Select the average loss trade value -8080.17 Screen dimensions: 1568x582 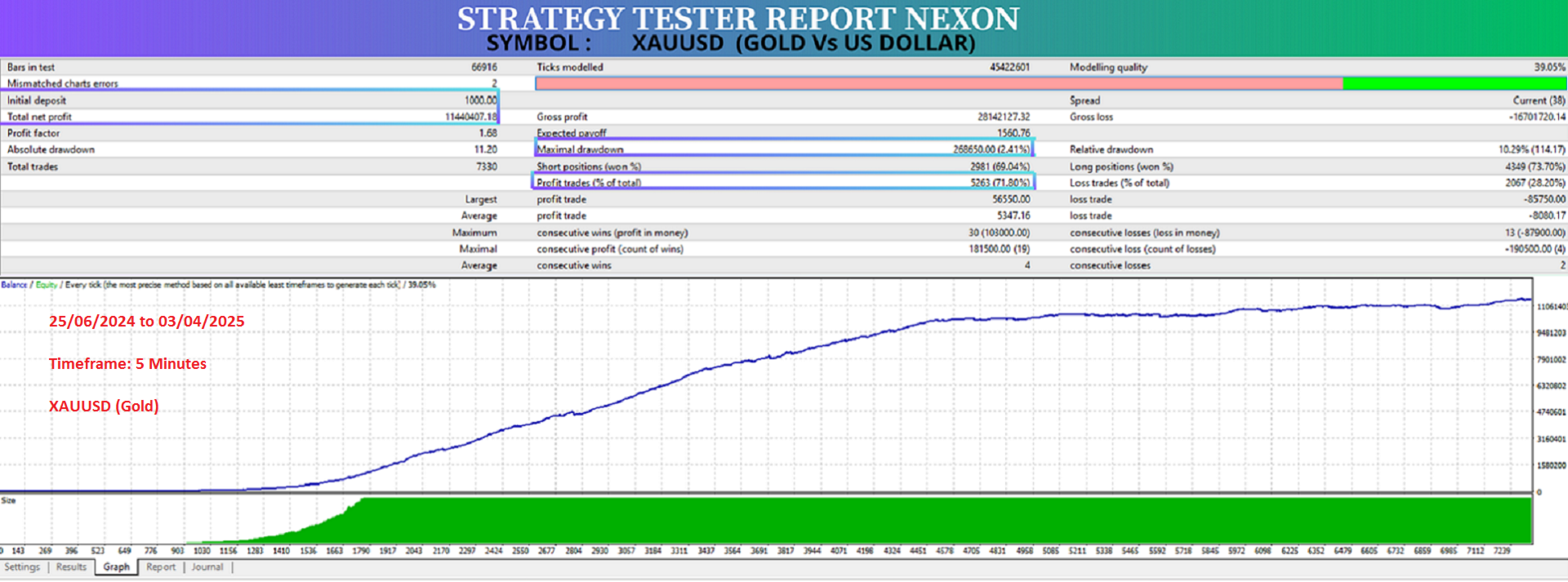[x=1547, y=215]
